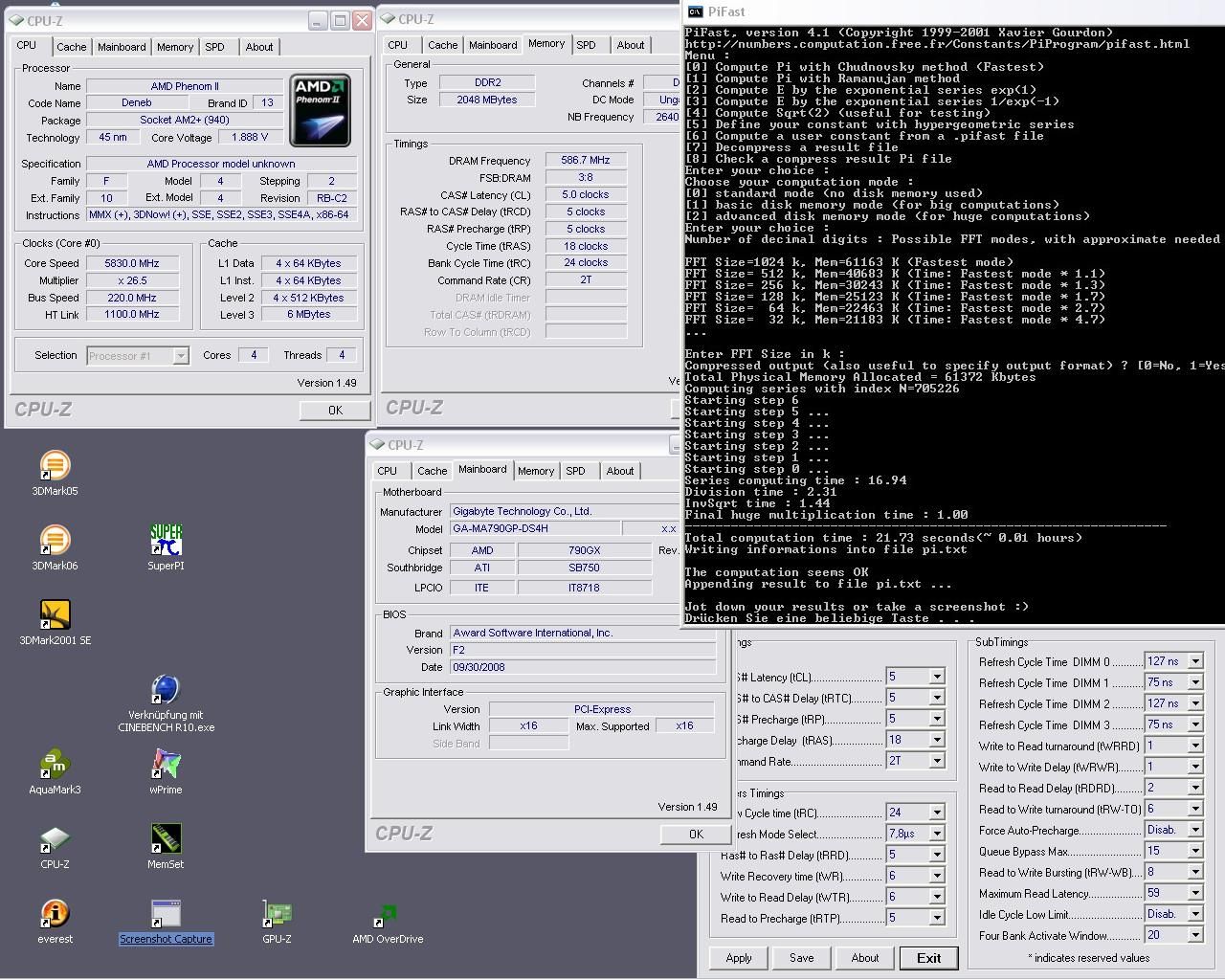Click the About button in MemSet
Image resolution: width=1225 pixels, height=980 pixels.
click(x=865, y=958)
